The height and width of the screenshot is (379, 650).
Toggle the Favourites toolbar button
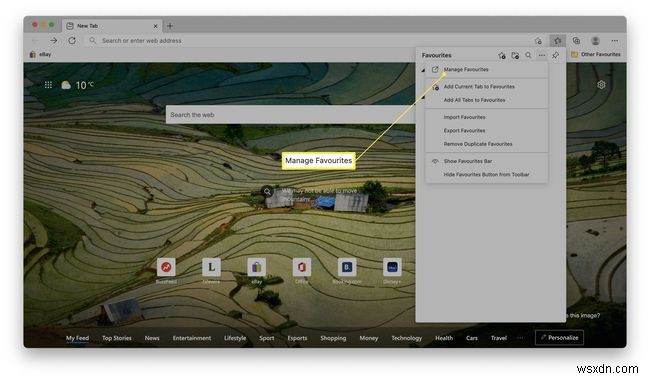click(x=558, y=41)
